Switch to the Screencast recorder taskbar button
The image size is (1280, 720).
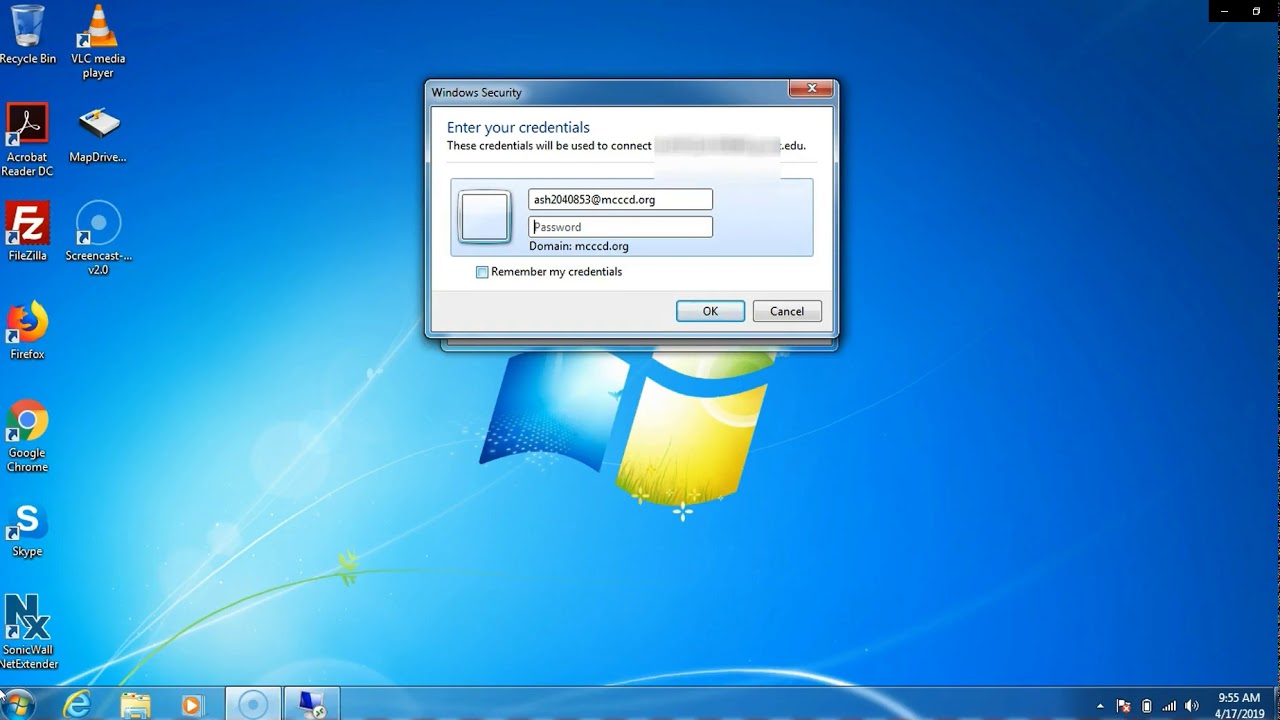253,704
